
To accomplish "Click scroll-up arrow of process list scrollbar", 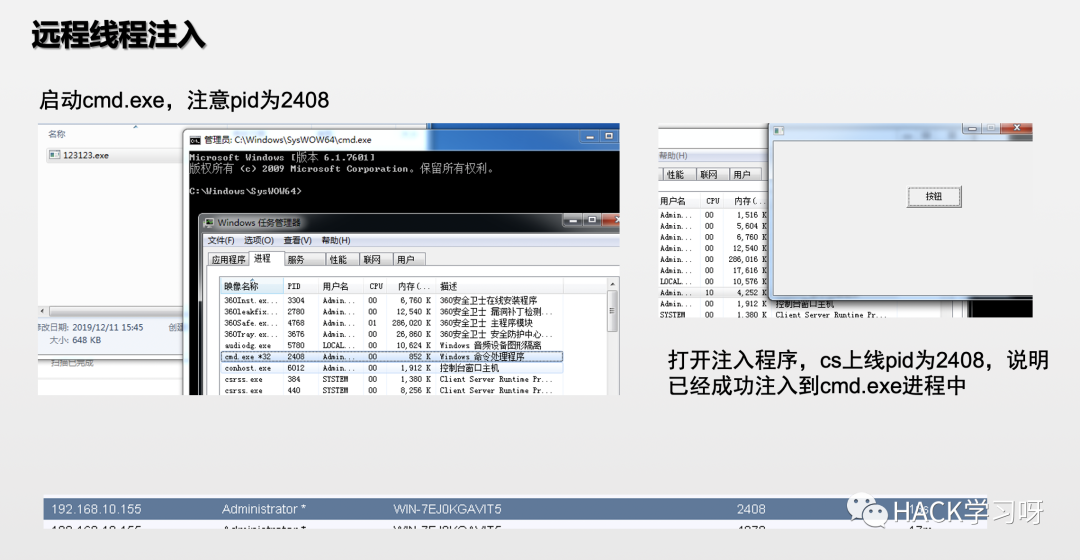I will (x=612, y=284).
